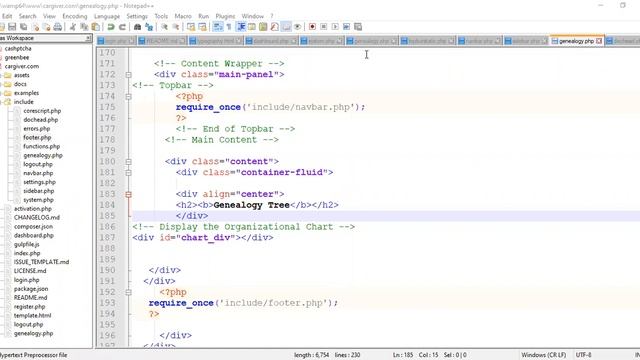Select the include folder in the tree
The width and height of the screenshot is (640, 360).
(24, 102)
